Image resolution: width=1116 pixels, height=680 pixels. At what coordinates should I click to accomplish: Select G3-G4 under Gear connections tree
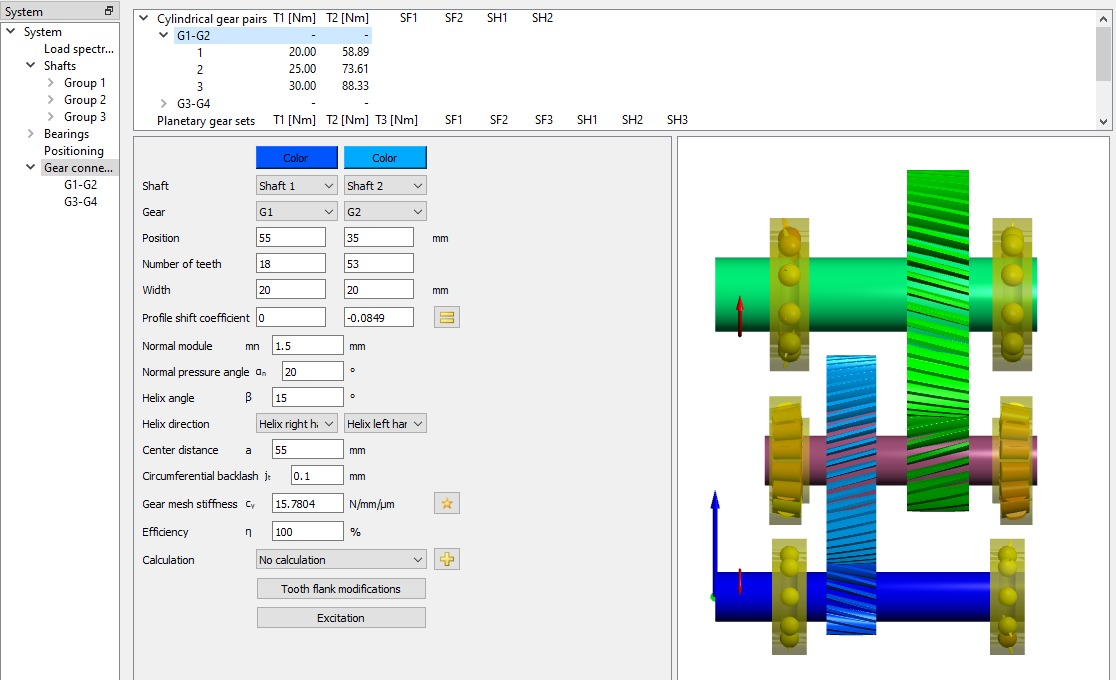80,202
